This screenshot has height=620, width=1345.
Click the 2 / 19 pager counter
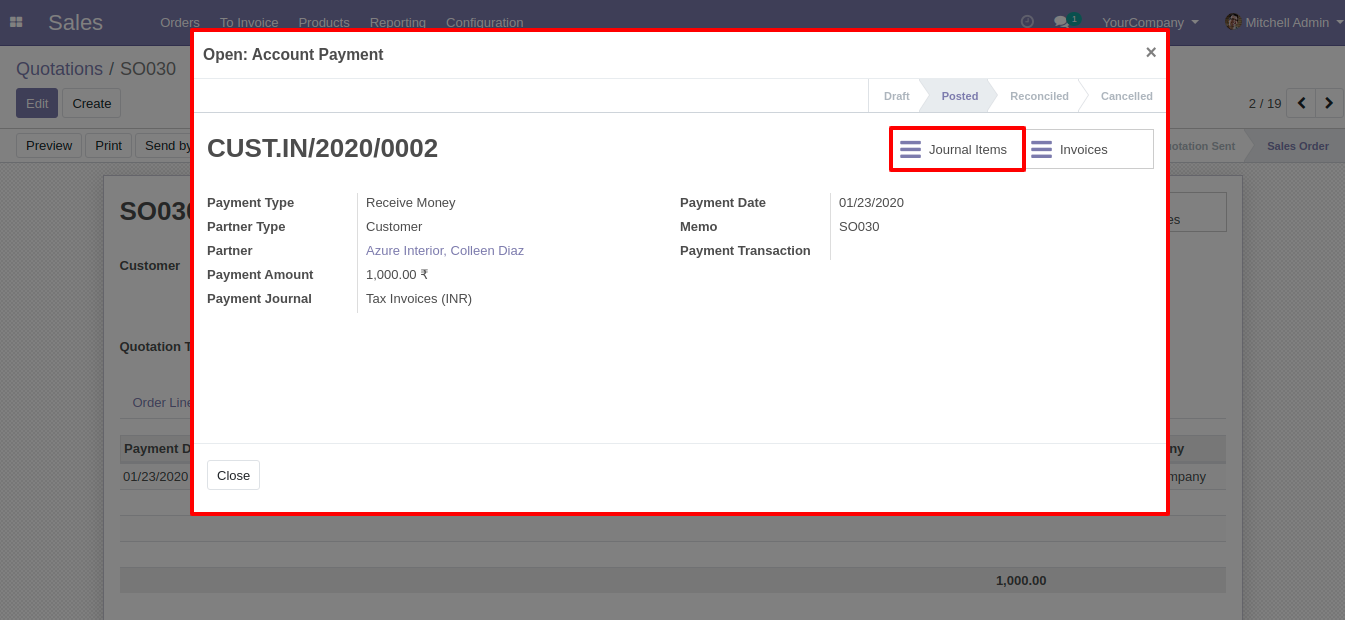coord(1265,103)
